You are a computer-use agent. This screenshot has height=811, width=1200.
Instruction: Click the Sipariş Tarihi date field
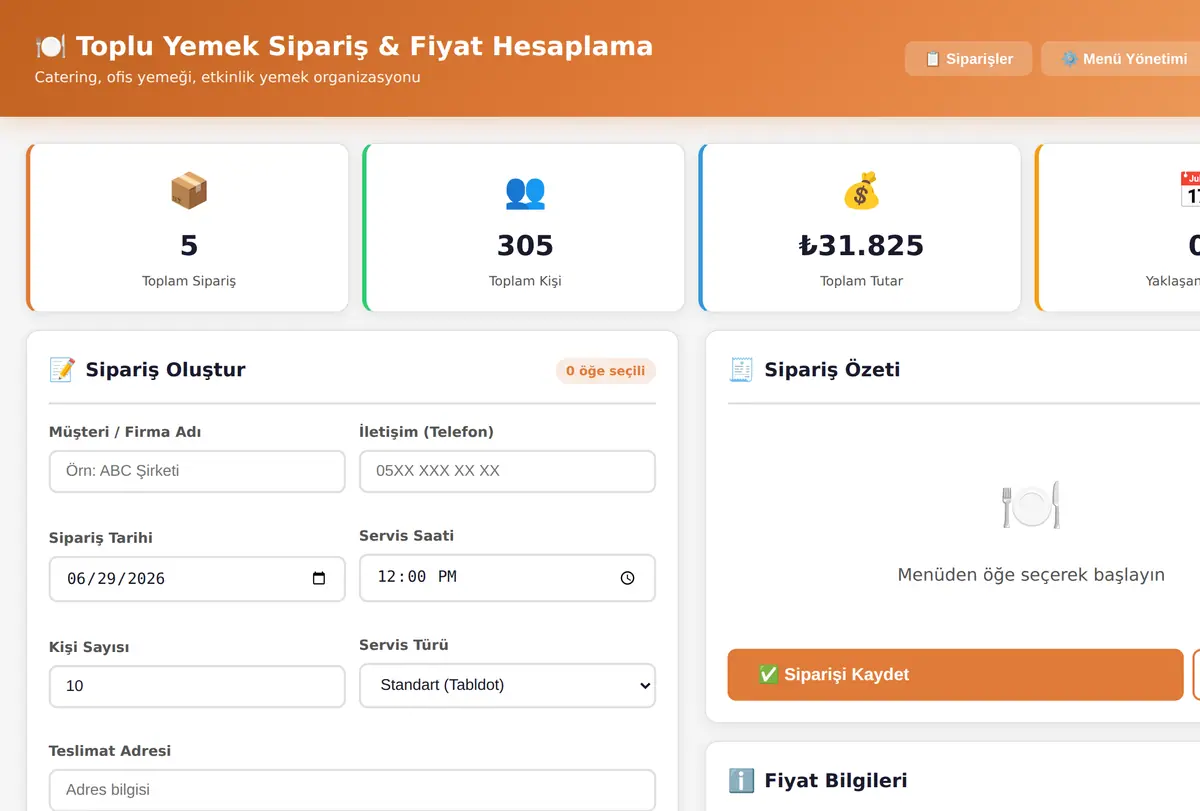[x=197, y=578]
